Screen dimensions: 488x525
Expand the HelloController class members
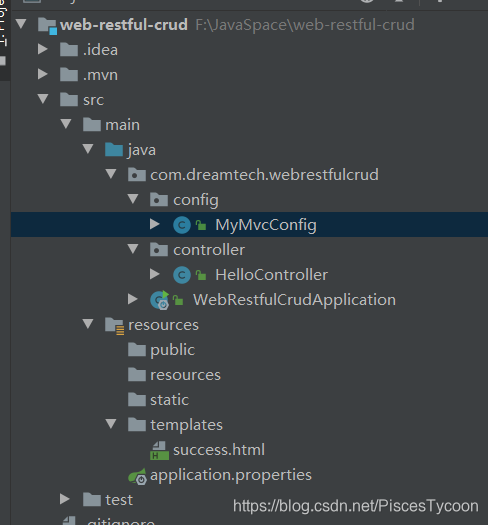tap(154, 274)
